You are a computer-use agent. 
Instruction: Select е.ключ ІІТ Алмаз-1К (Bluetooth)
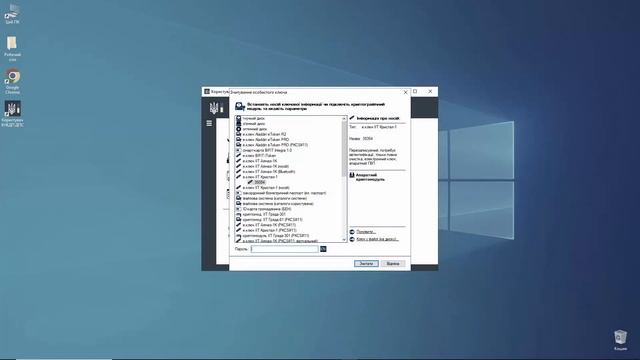pos(269,171)
